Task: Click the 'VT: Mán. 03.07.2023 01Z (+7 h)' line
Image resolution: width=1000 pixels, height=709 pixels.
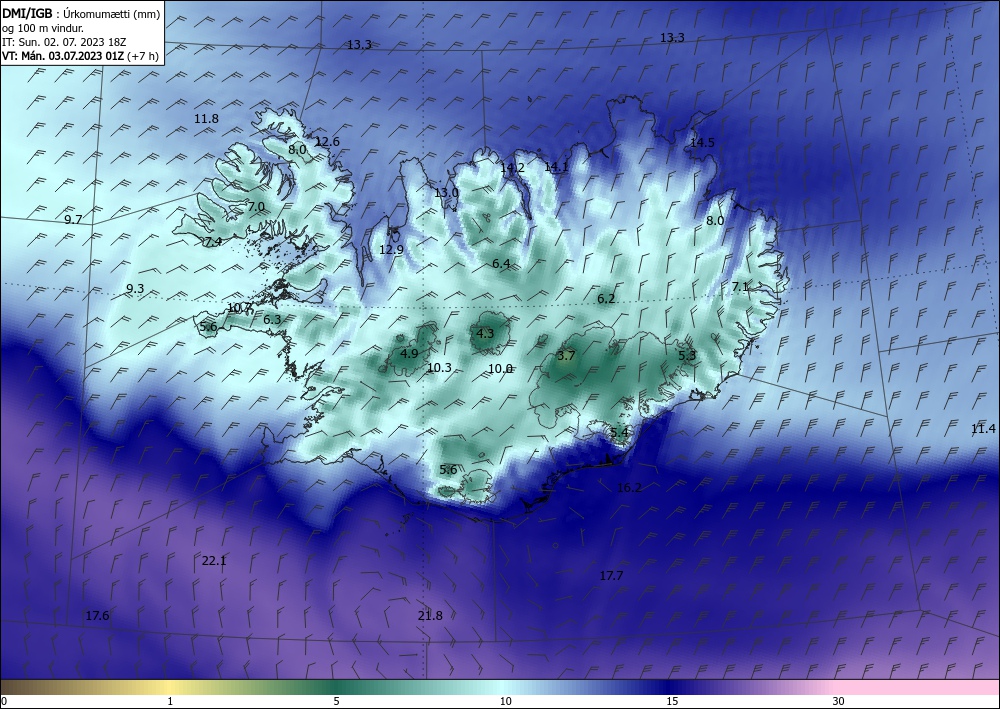Action: click(80, 56)
